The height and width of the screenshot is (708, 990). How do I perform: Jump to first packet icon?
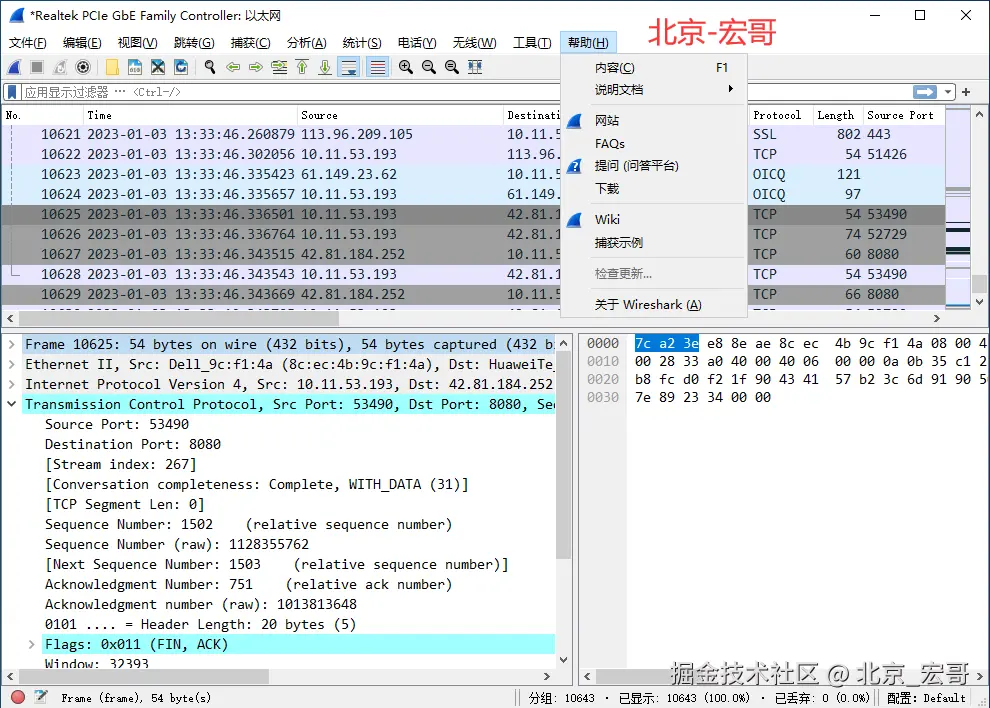click(302, 67)
